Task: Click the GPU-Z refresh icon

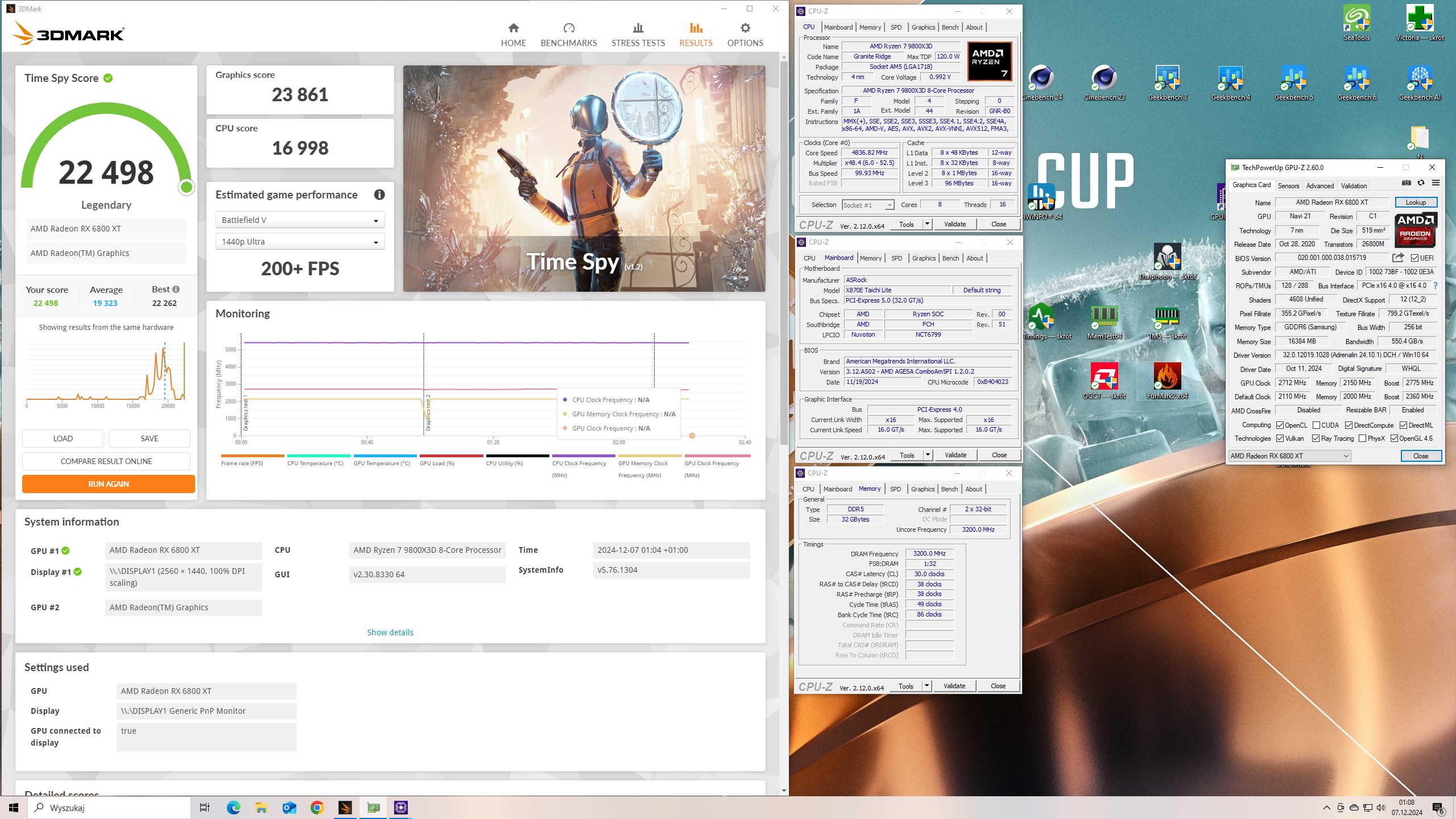Action: click(1421, 183)
